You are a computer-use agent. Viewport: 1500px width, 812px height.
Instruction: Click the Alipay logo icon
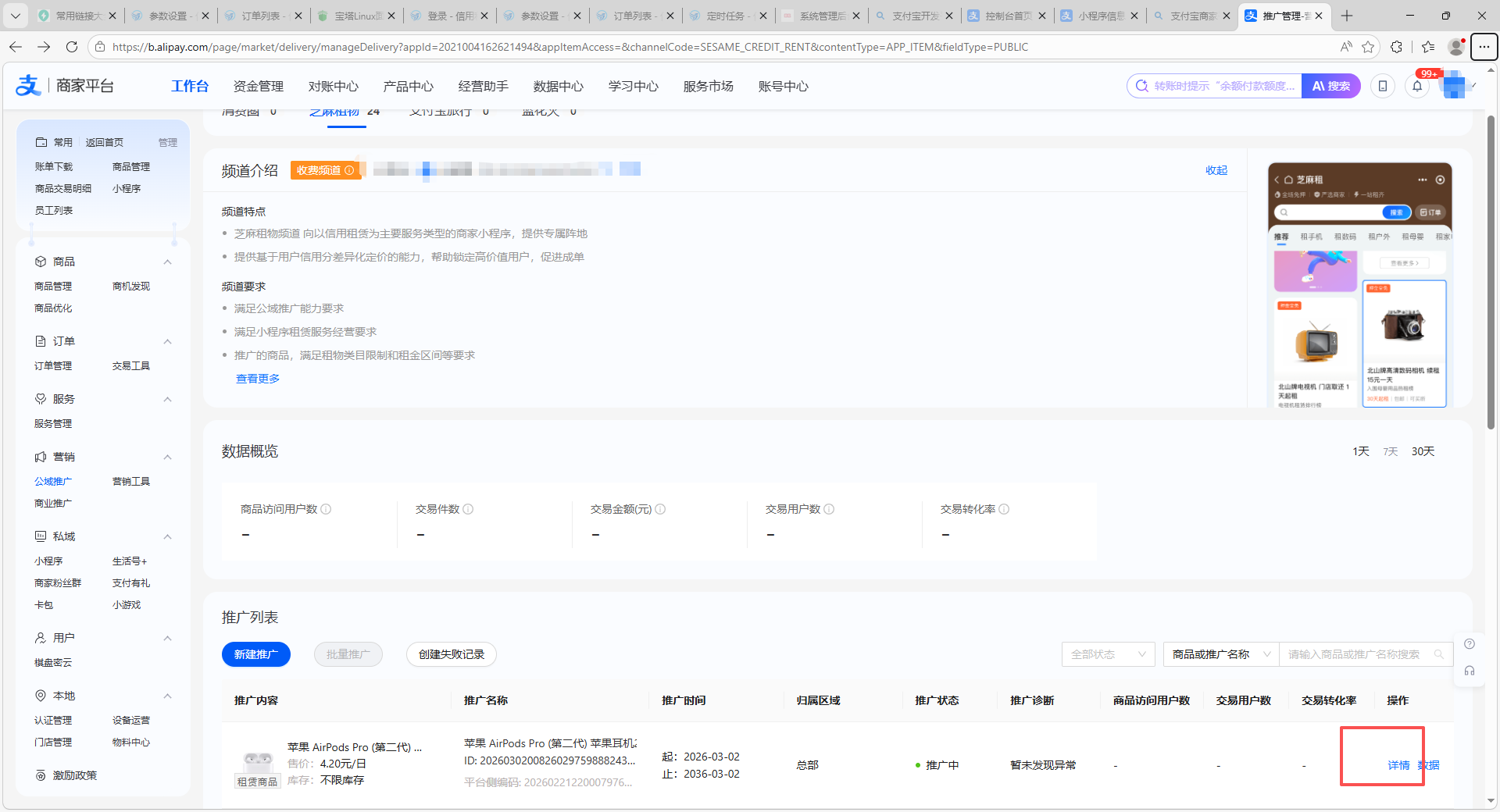[x=28, y=86]
